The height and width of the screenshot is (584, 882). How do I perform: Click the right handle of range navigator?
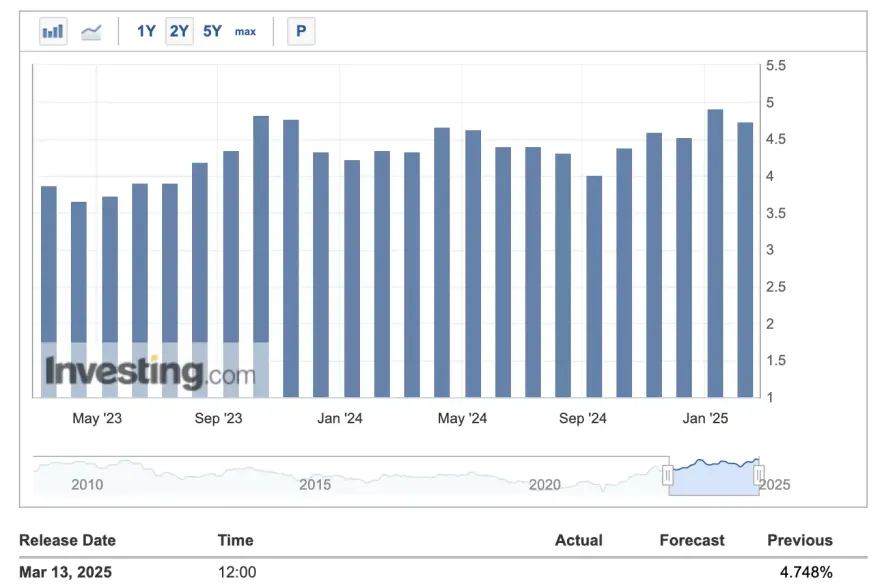pos(759,476)
